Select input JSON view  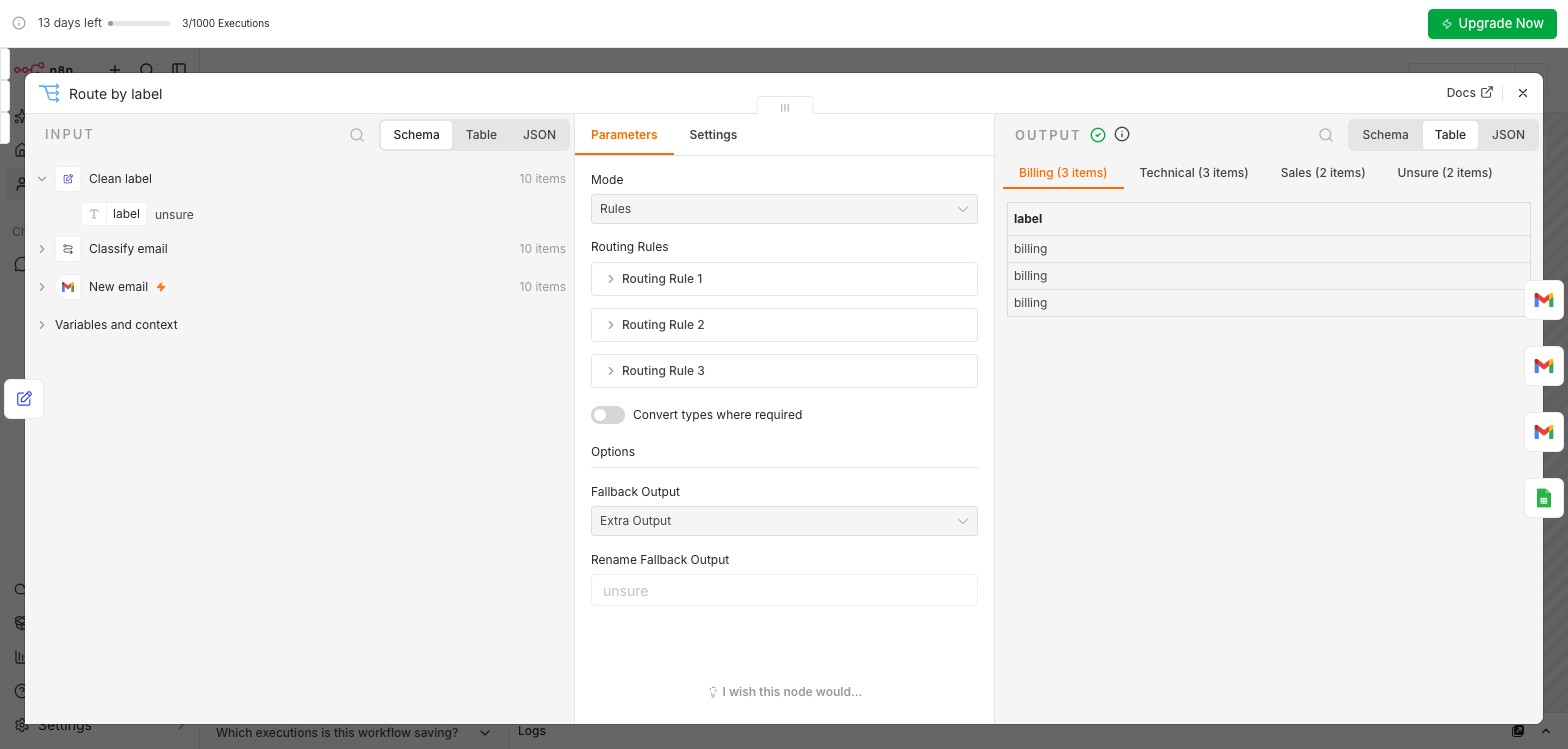[x=539, y=135]
